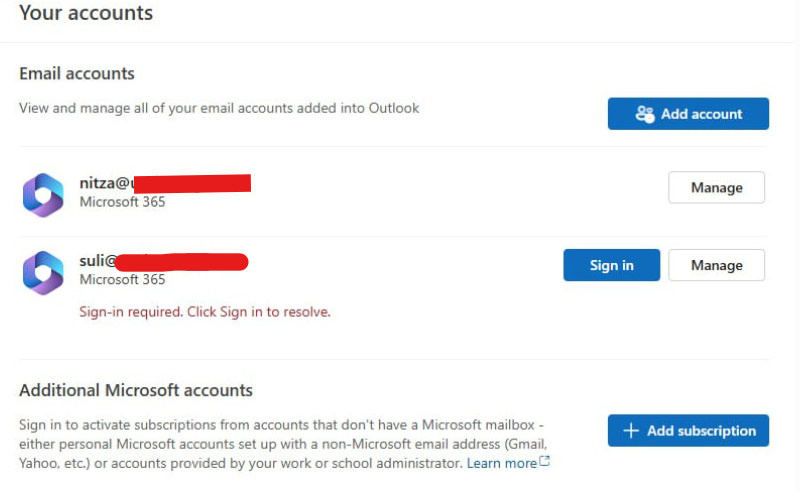The image size is (800, 492).
Task: Click the Microsoft 365 label under suli
Action: tap(122, 279)
